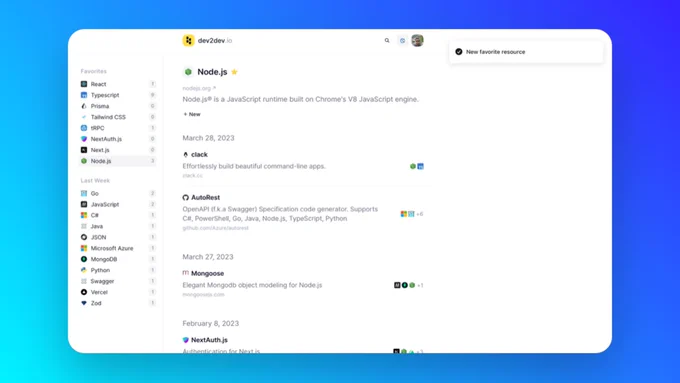Open Java under Last Week
Image resolution: width=680 pixels, height=383 pixels.
[x=118, y=226]
